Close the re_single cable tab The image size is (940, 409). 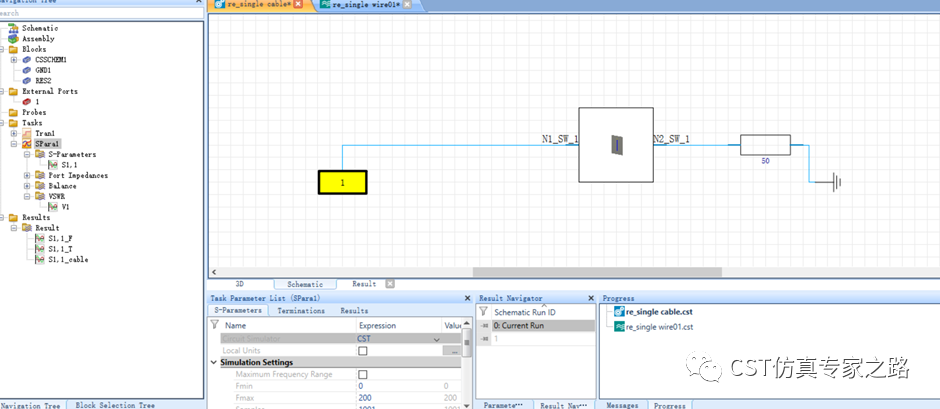point(298,4)
